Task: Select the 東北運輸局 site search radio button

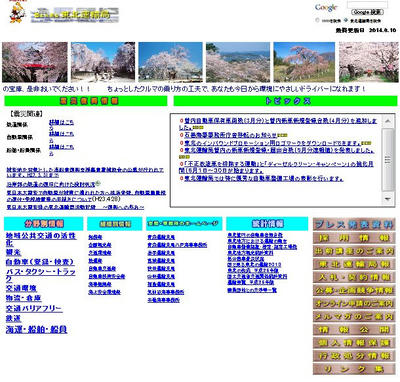Action: click(345, 20)
